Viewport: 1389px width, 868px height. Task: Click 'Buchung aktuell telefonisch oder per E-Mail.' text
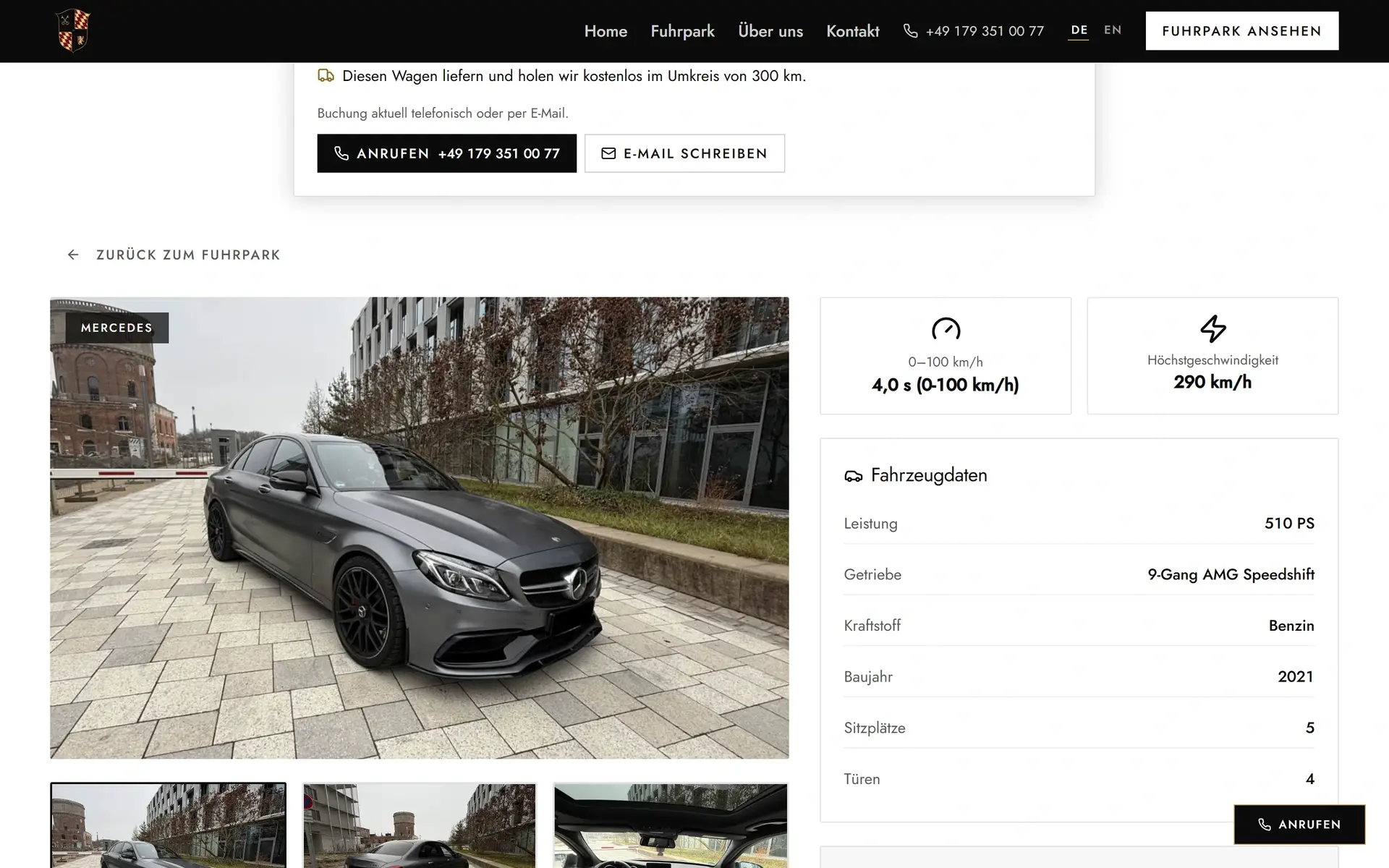coord(443,114)
